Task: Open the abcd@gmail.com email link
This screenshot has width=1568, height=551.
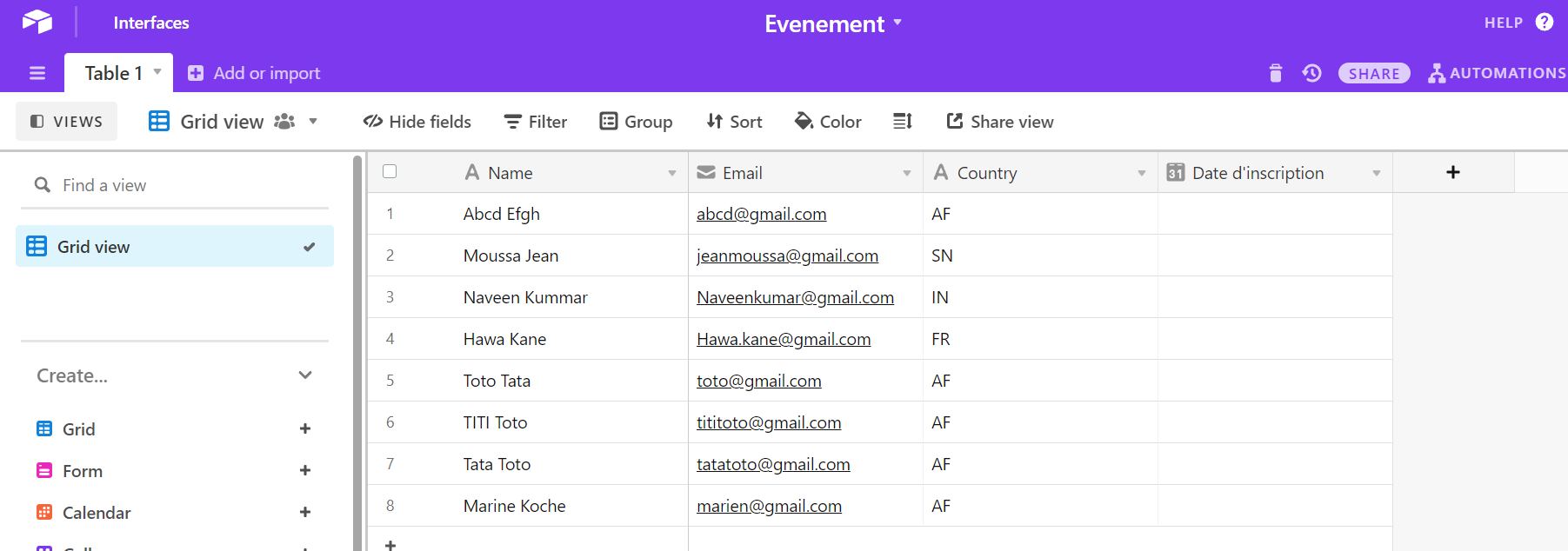Action: pyautogui.click(x=762, y=214)
